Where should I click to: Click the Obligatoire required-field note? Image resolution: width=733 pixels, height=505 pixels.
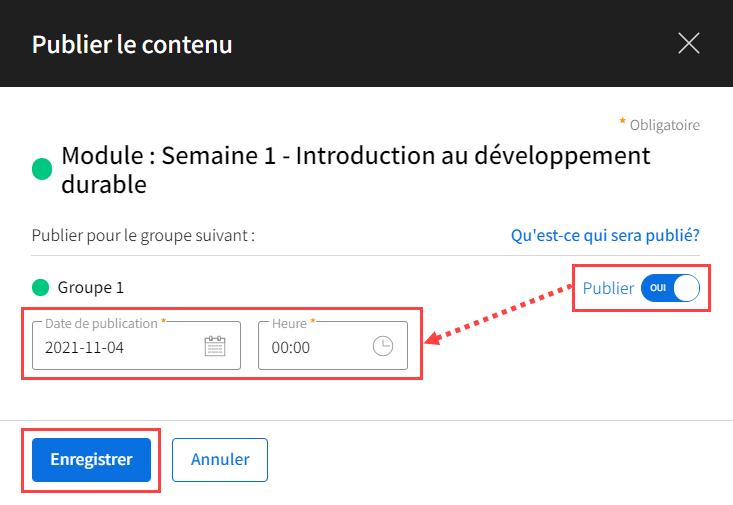[660, 125]
